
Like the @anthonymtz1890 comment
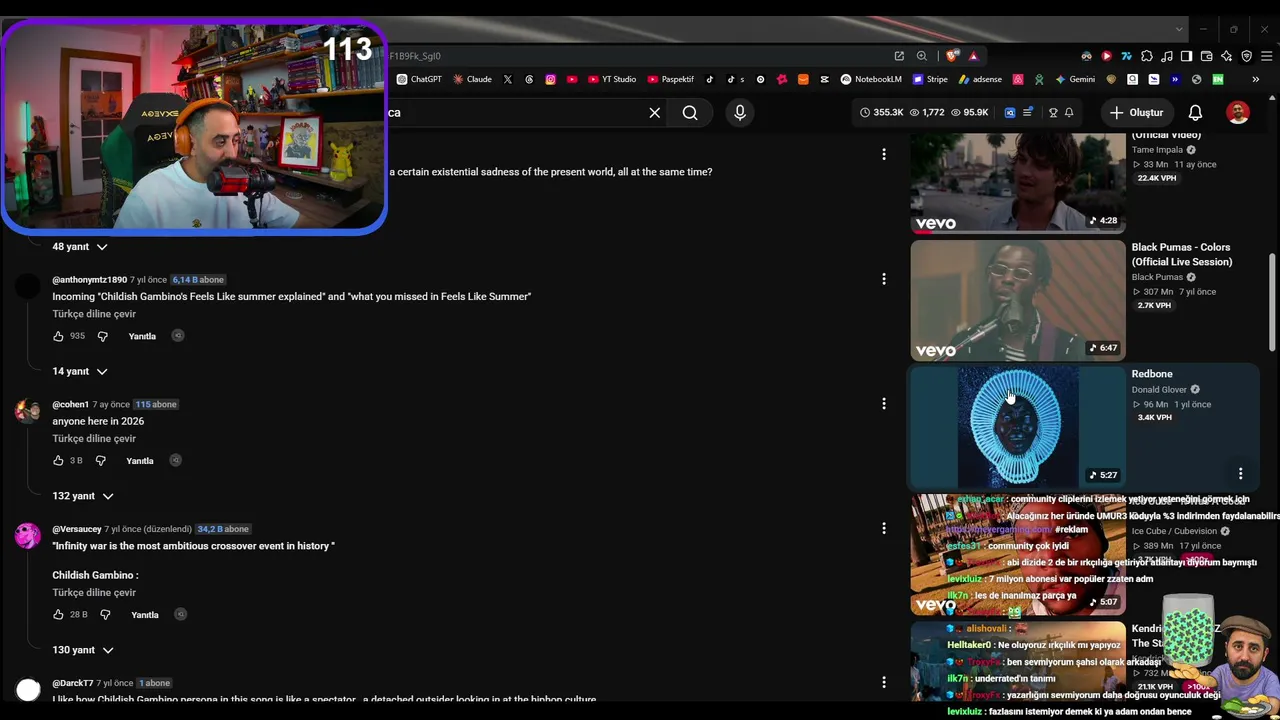tap(58, 336)
